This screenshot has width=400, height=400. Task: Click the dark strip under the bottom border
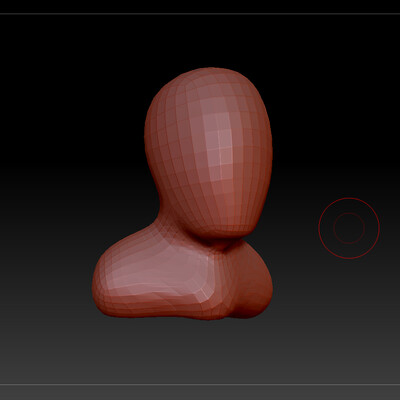tap(200, 393)
